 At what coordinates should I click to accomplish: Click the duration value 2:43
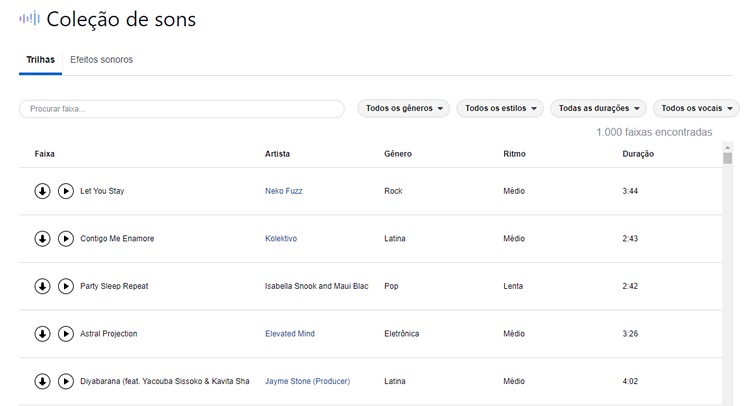point(630,239)
